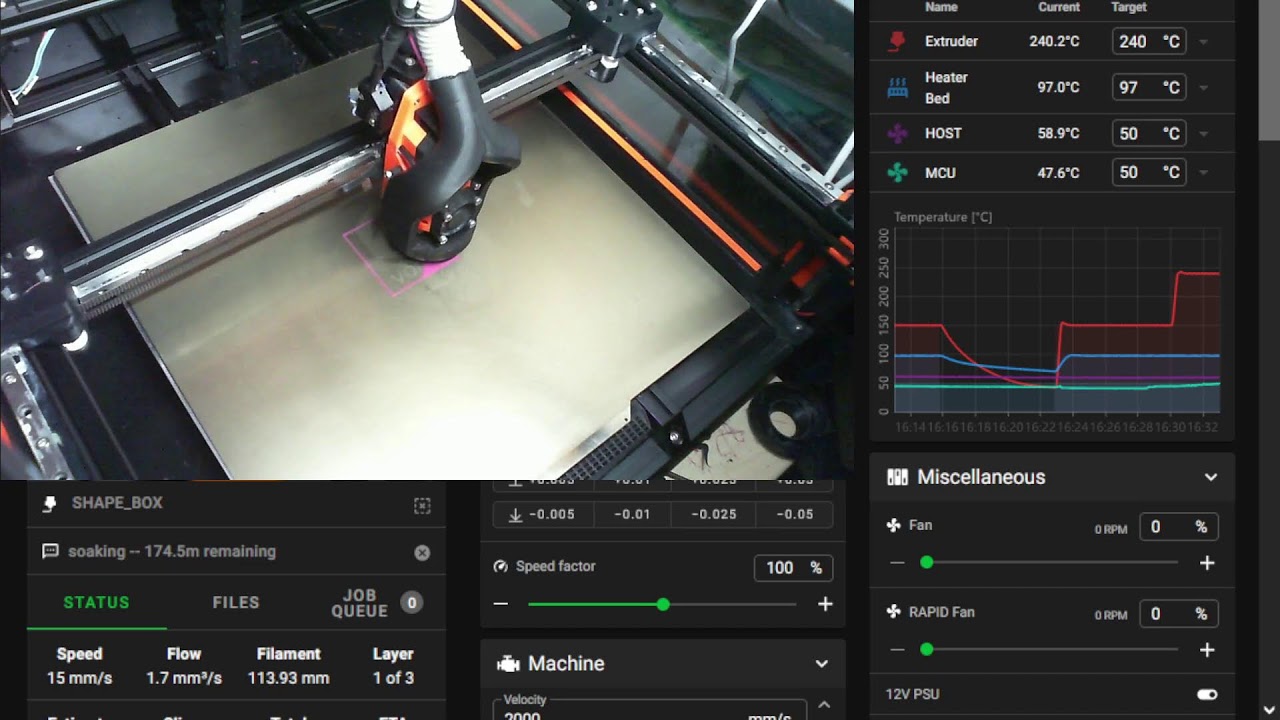
Task: Click the Miscellaneous panel icon
Action: (897, 477)
